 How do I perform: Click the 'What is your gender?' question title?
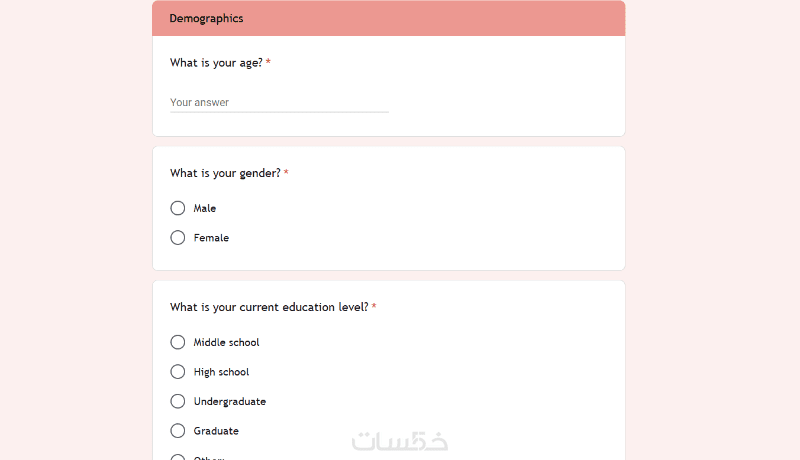pos(225,173)
